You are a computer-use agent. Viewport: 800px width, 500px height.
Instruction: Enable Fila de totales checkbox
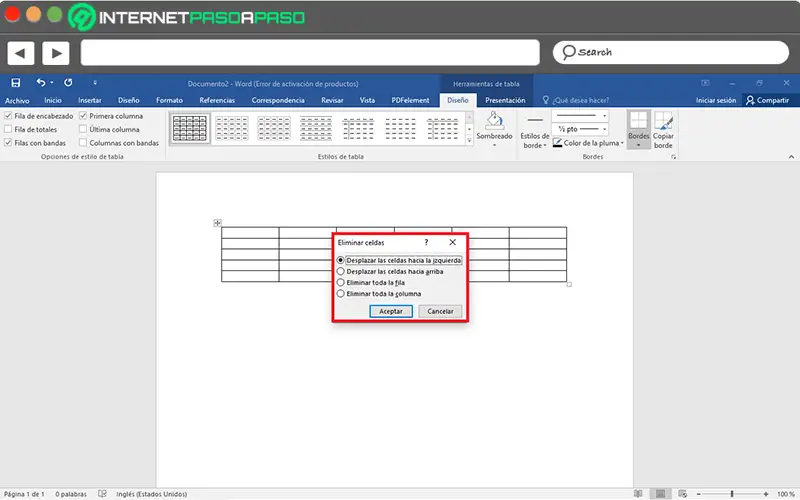click(8, 129)
